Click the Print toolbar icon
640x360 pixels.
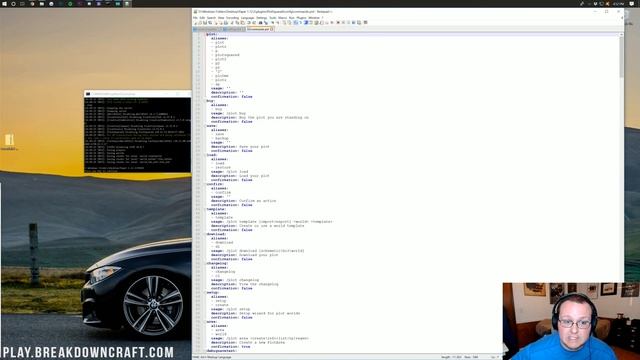pyautogui.click(x=226, y=22)
